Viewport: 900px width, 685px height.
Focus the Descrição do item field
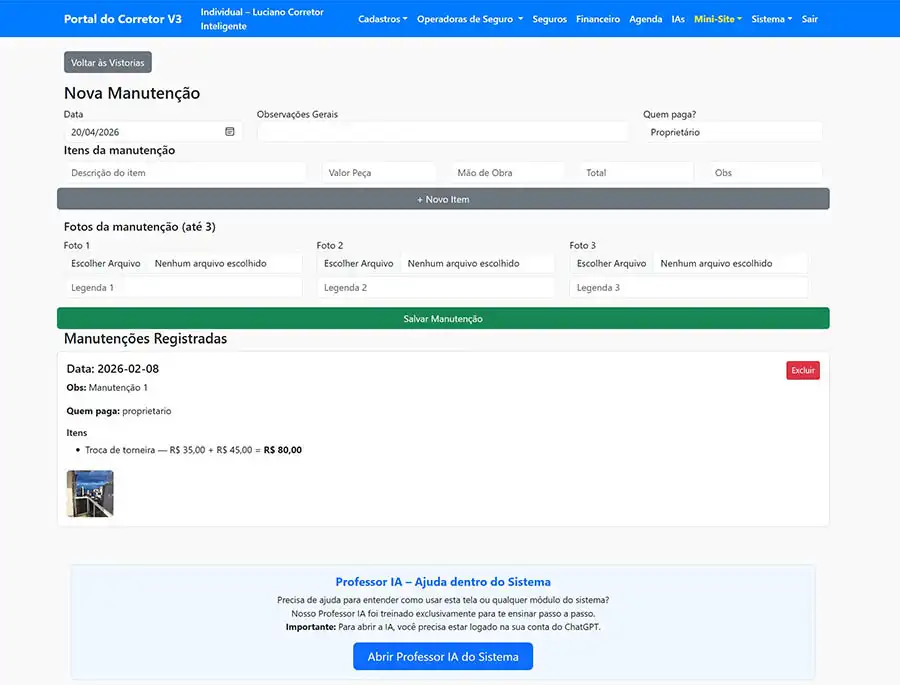(185, 173)
